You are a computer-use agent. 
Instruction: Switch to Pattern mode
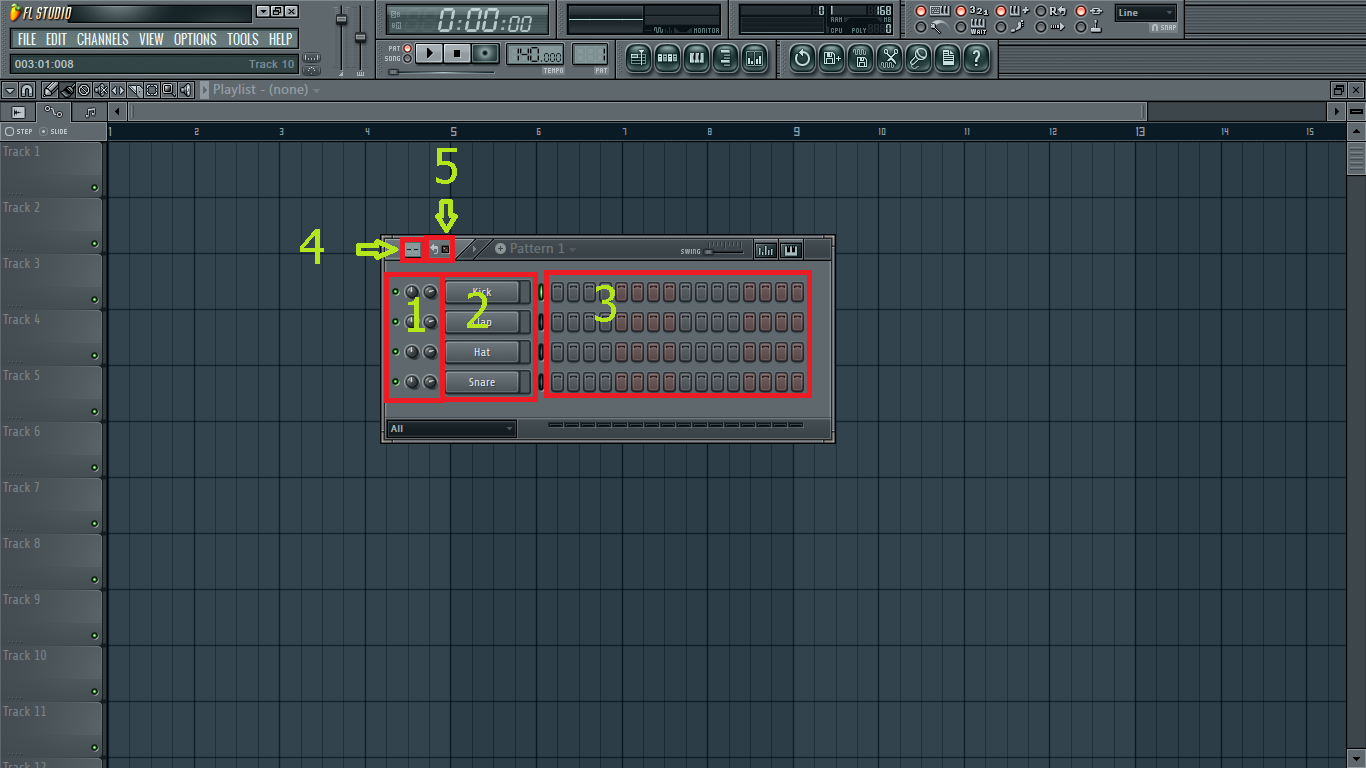[408, 48]
